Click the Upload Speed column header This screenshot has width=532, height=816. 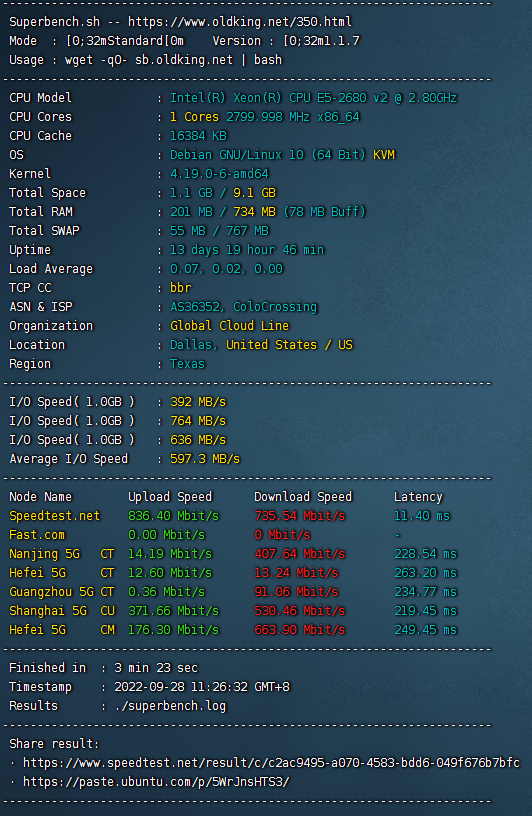click(170, 496)
